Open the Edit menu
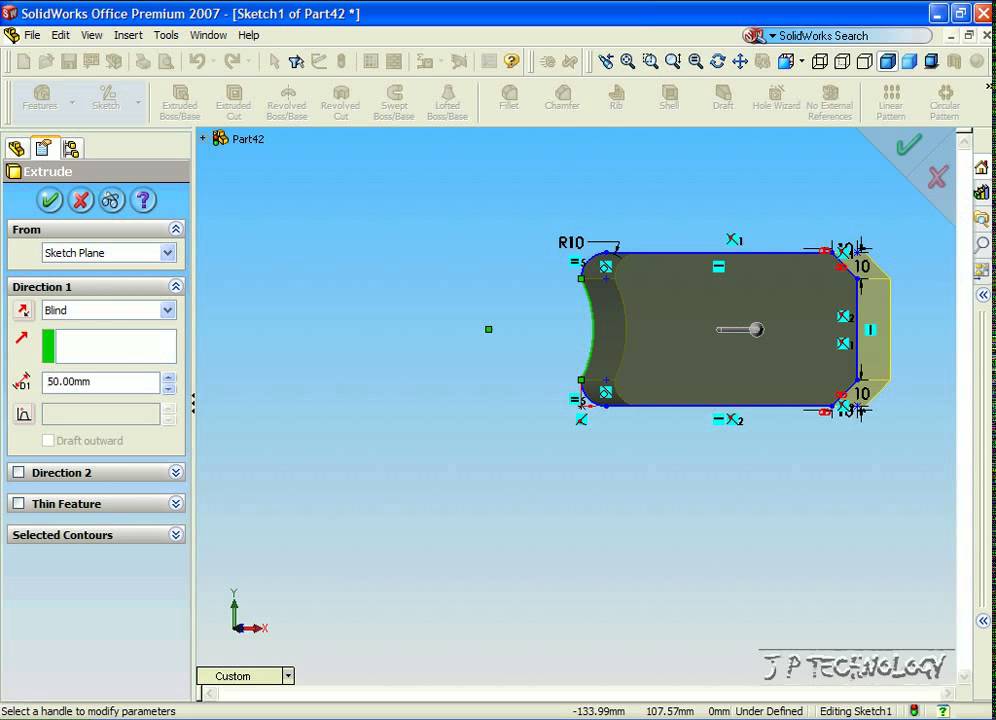 [60, 35]
